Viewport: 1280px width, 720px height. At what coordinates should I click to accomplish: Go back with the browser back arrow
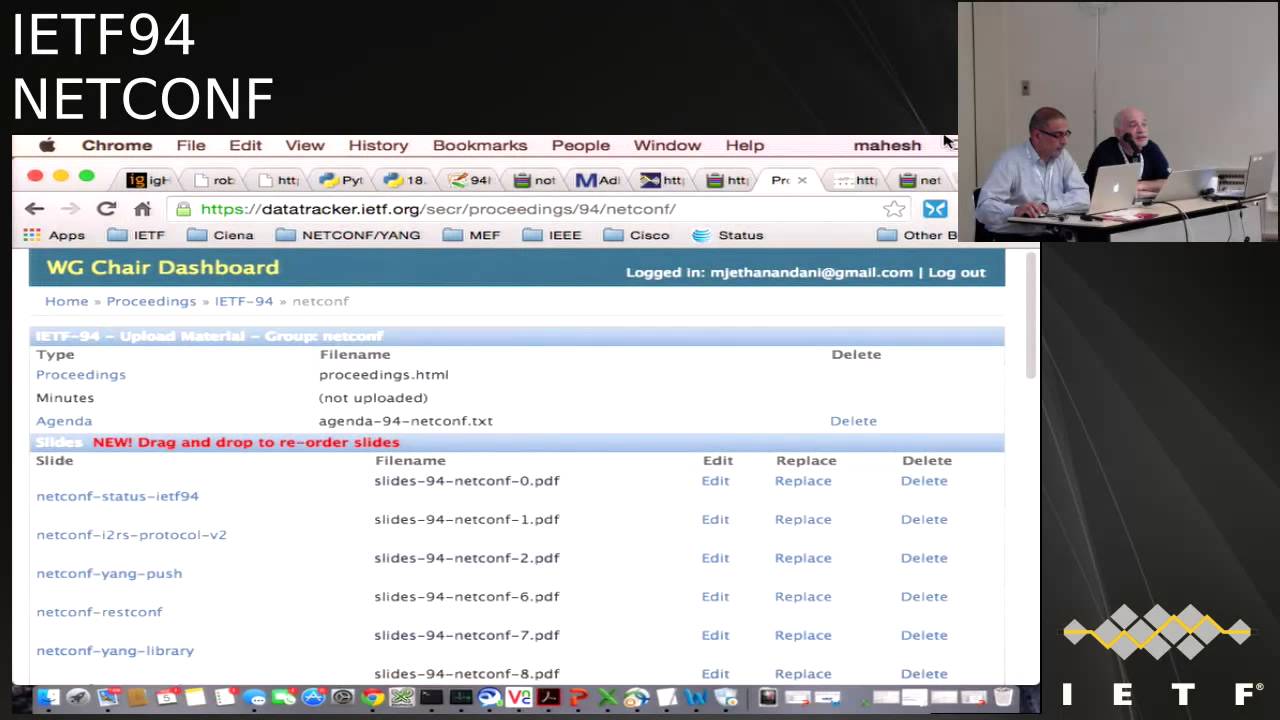pyautogui.click(x=35, y=209)
